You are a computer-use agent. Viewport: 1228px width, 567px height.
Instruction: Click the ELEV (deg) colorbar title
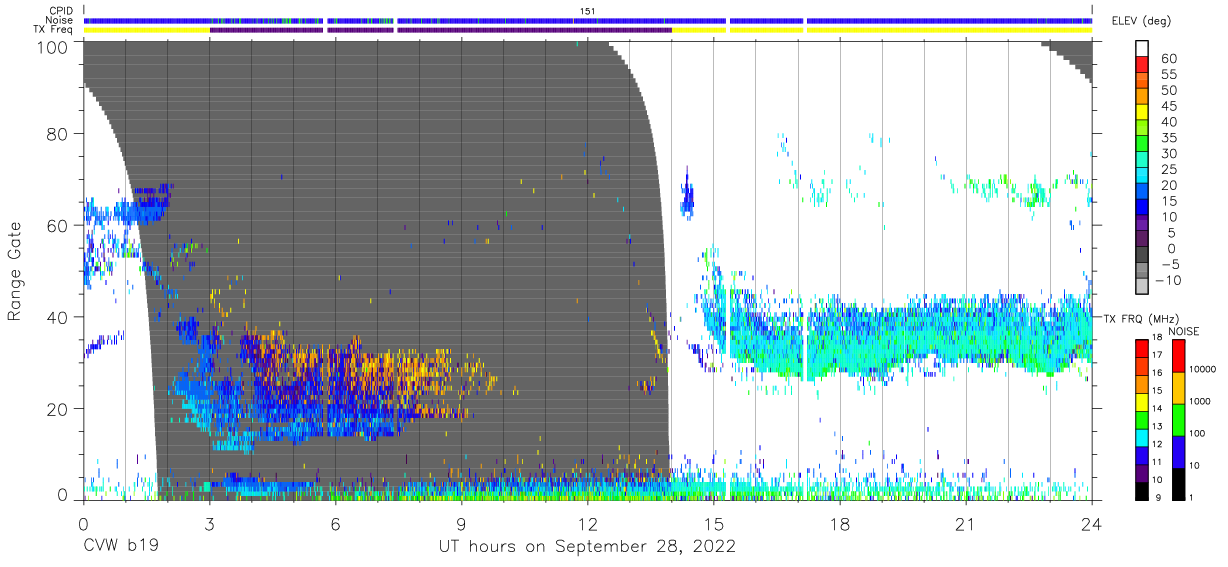[1142, 21]
